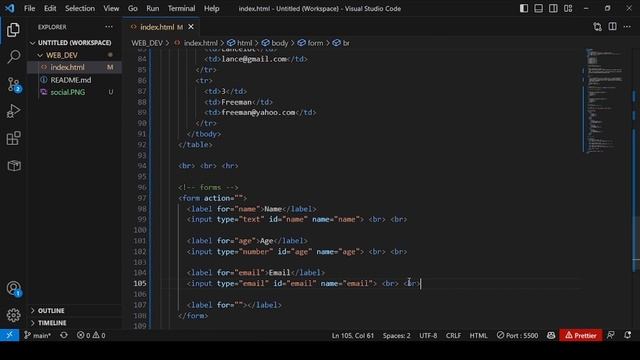This screenshot has height=360, width=640.
Task: Open the Selection menu
Action: coord(80,8)
